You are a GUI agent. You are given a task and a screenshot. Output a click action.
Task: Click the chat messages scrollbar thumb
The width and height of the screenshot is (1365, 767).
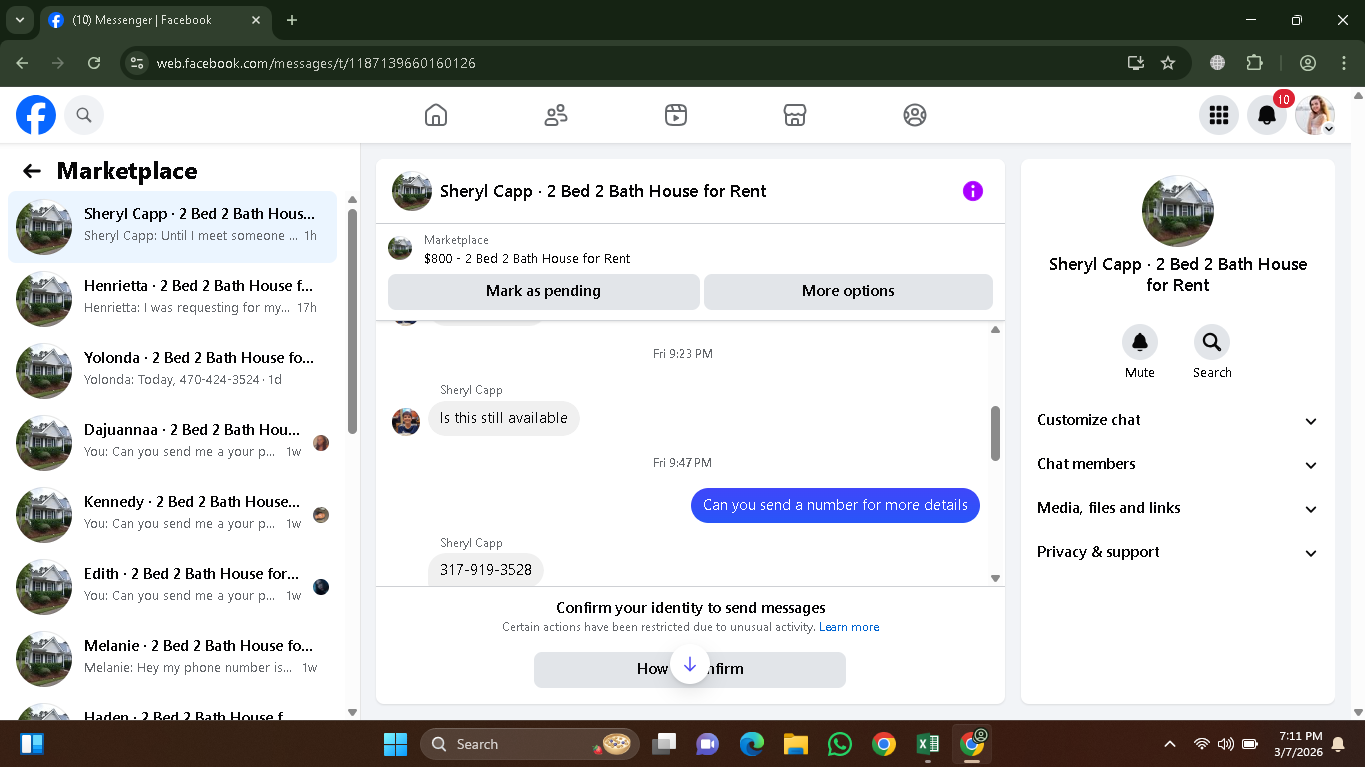pos(995,433)
